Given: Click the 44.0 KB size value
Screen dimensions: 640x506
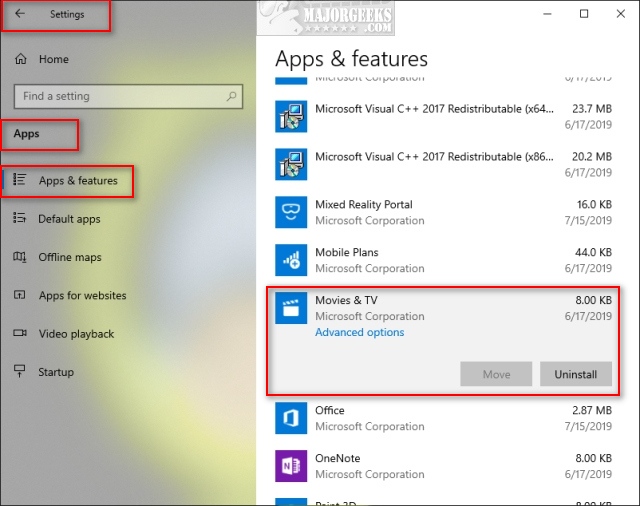Looking at the screenshot, I should point(593,253).
